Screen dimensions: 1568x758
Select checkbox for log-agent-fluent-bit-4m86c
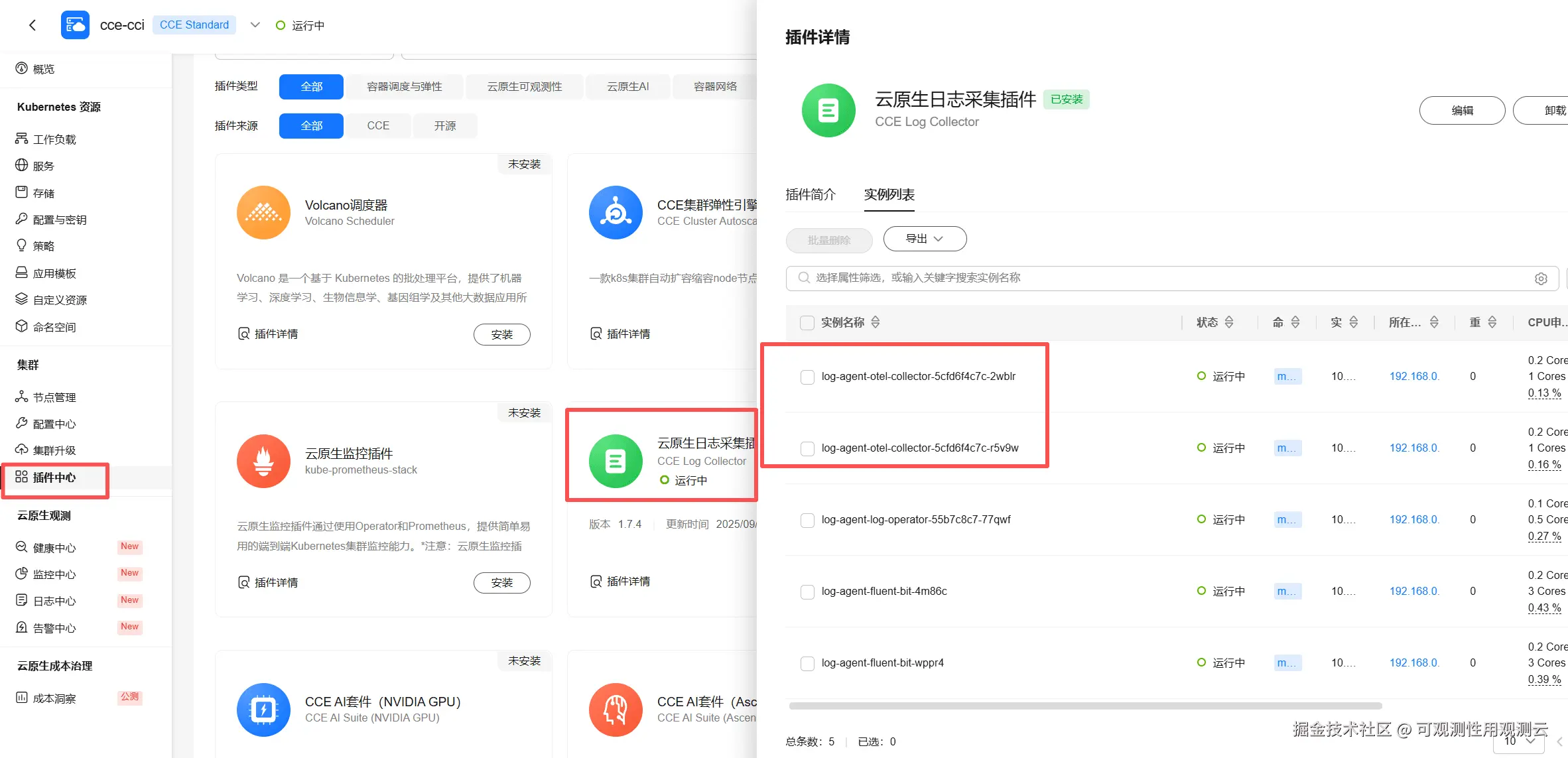[x=807, y=592]
